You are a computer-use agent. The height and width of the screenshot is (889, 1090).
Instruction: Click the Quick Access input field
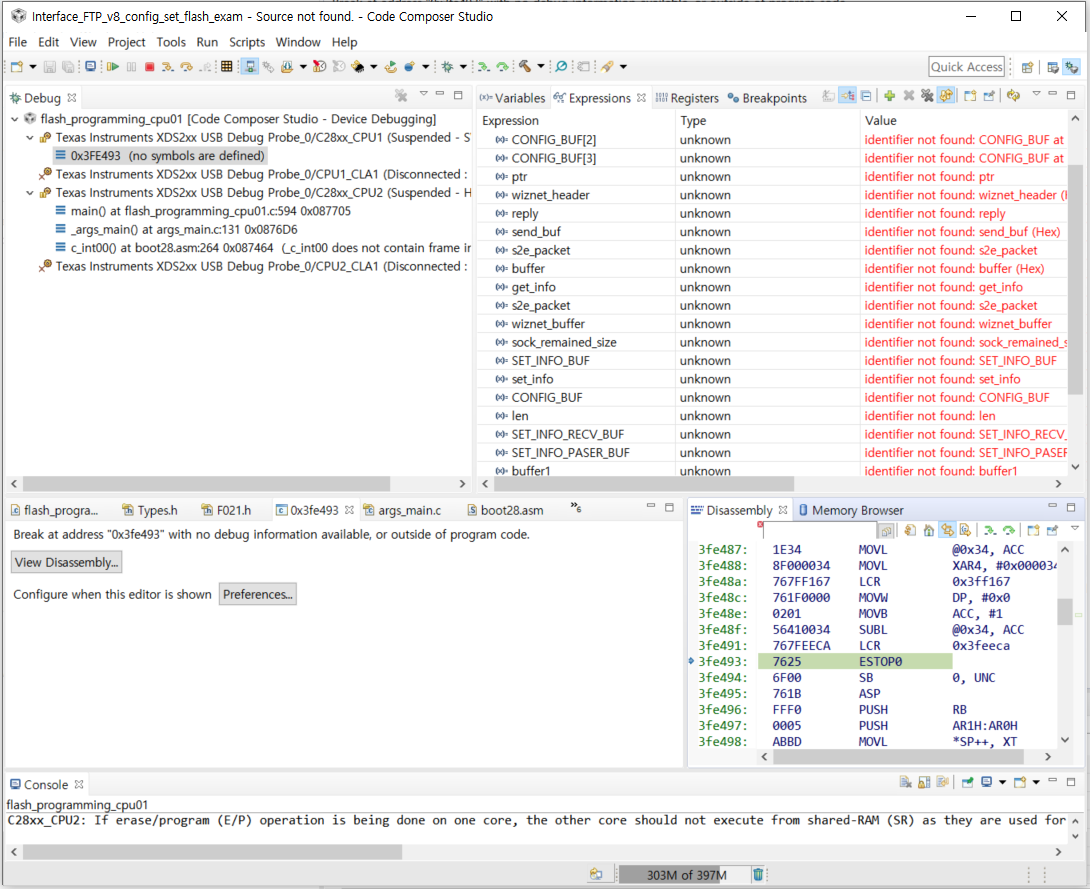click(966, 67)
